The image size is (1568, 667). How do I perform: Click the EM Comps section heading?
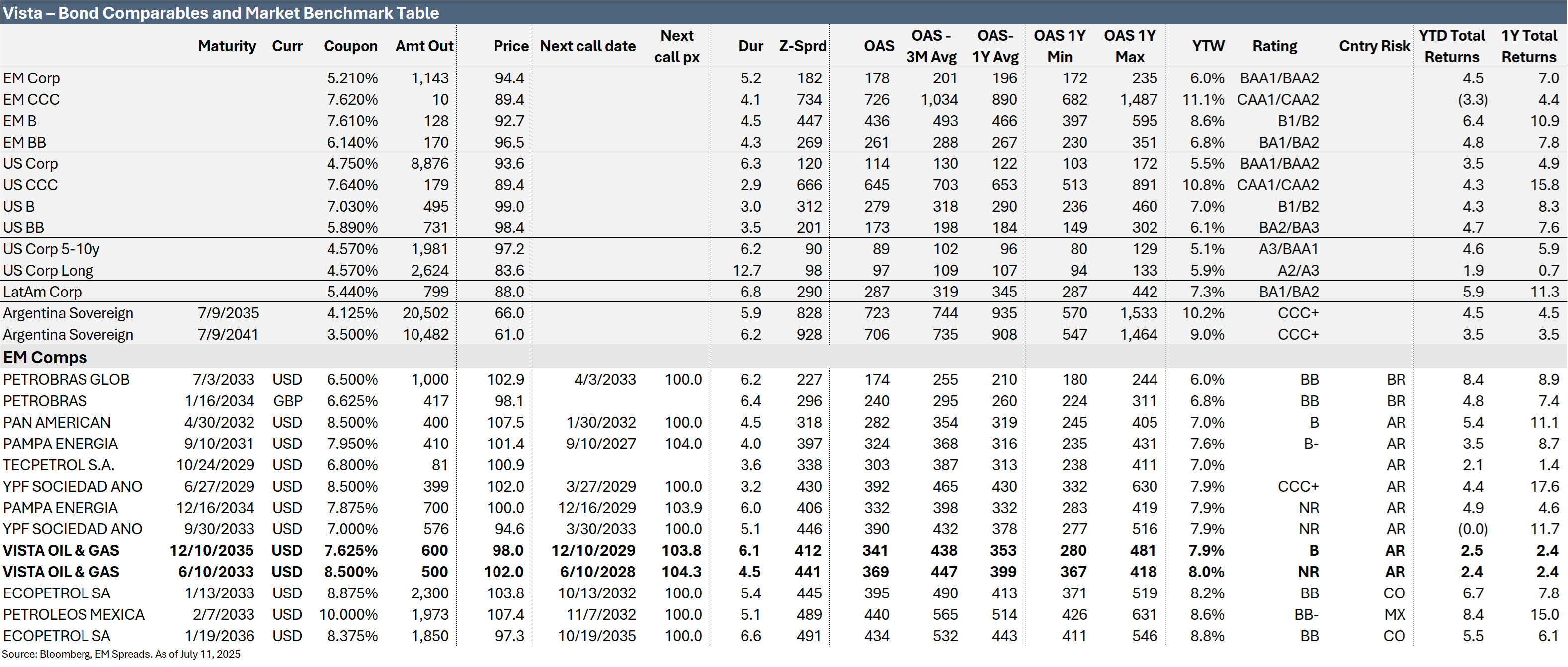pos(45,358)
